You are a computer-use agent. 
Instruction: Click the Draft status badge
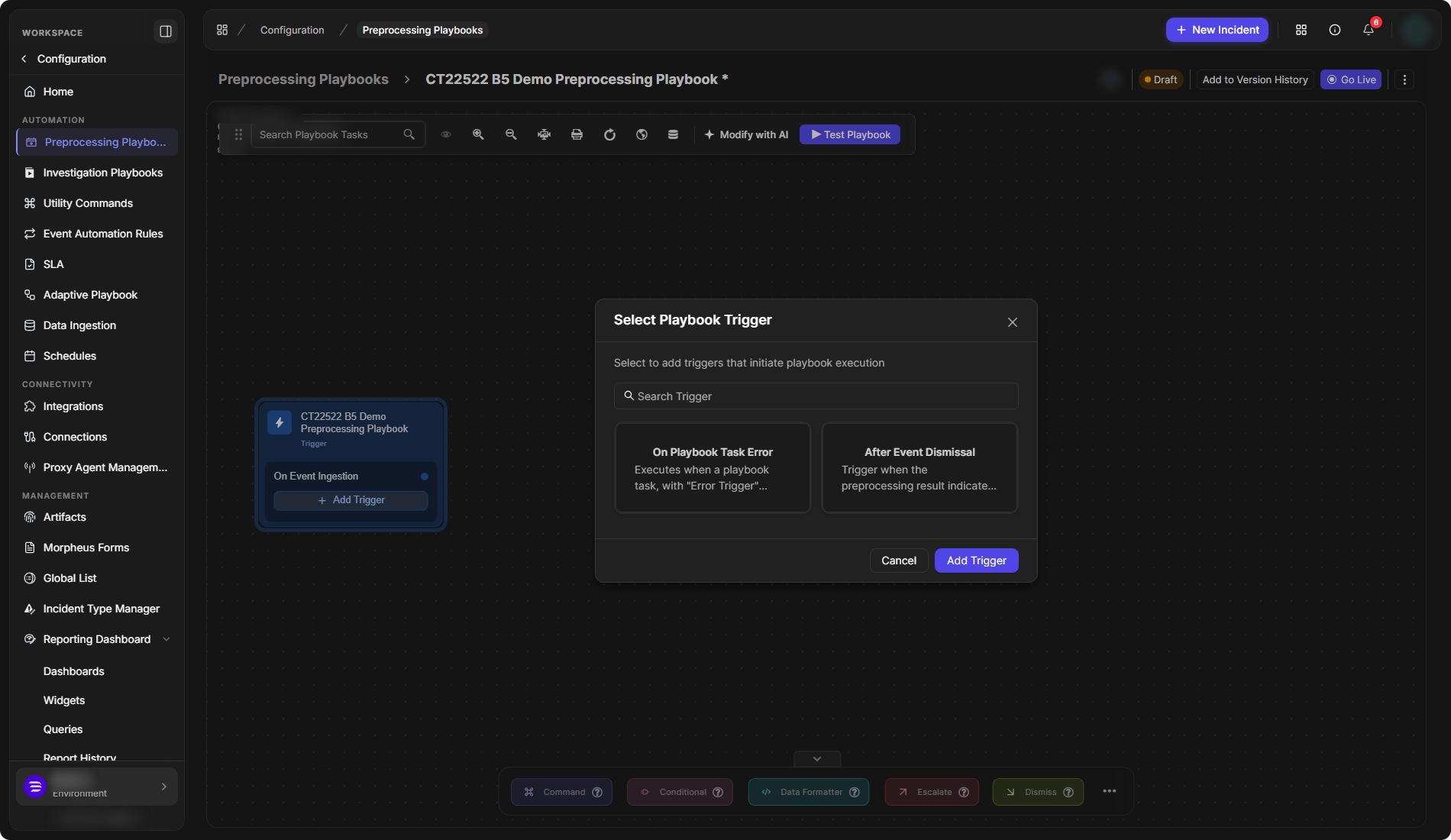point(1161,79)
